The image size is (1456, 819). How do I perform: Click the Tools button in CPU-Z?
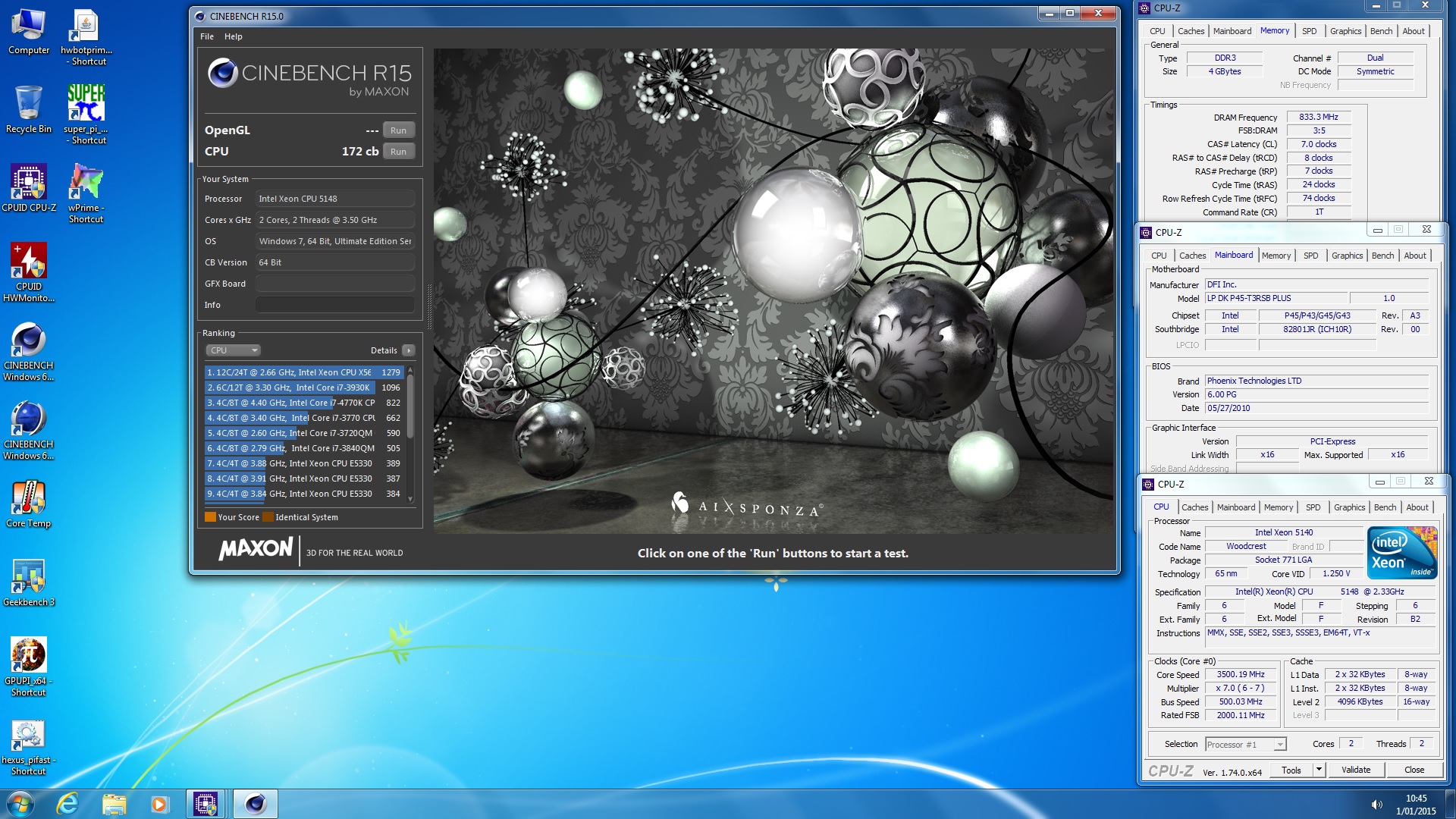(x=1291, y=770)
